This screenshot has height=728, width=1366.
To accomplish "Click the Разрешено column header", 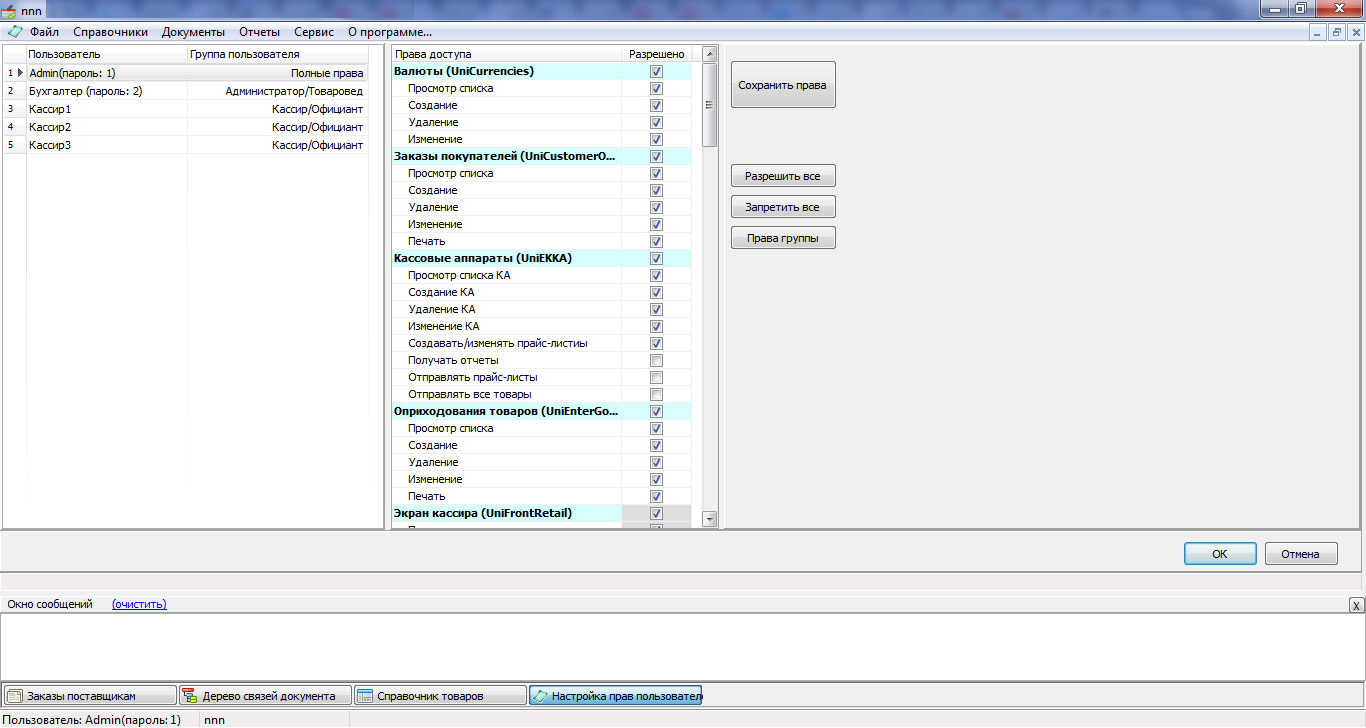I will 656,54.
